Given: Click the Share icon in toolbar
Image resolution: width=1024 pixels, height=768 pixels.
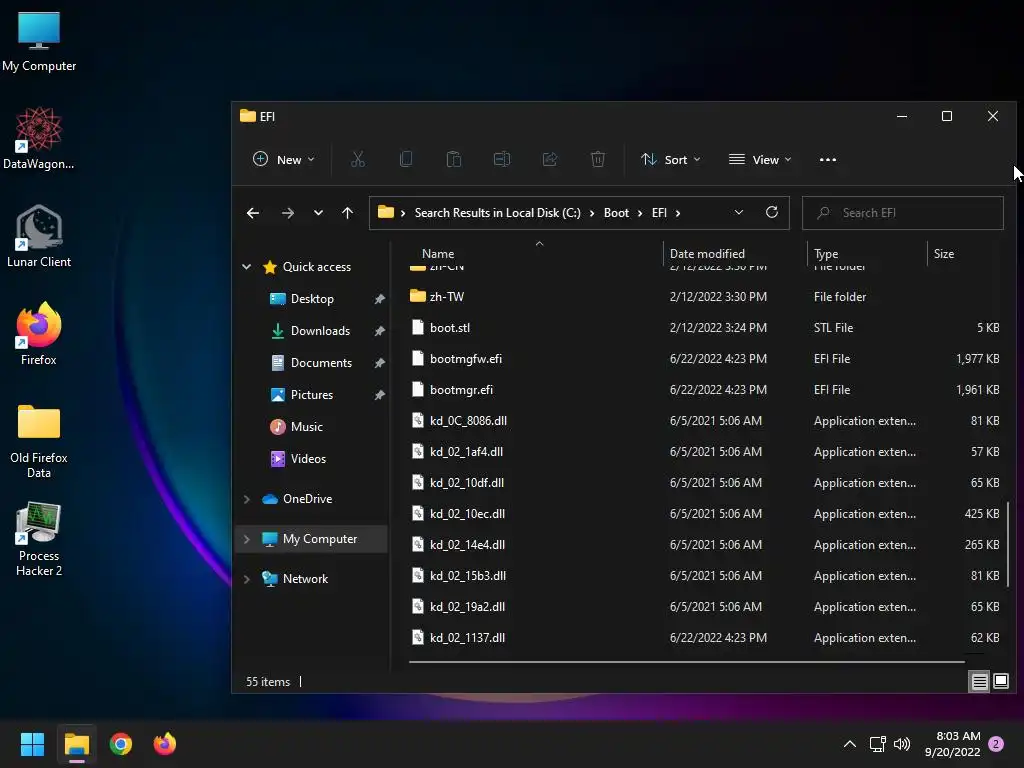Looking at the screenshot, I should tap(550, 159).
